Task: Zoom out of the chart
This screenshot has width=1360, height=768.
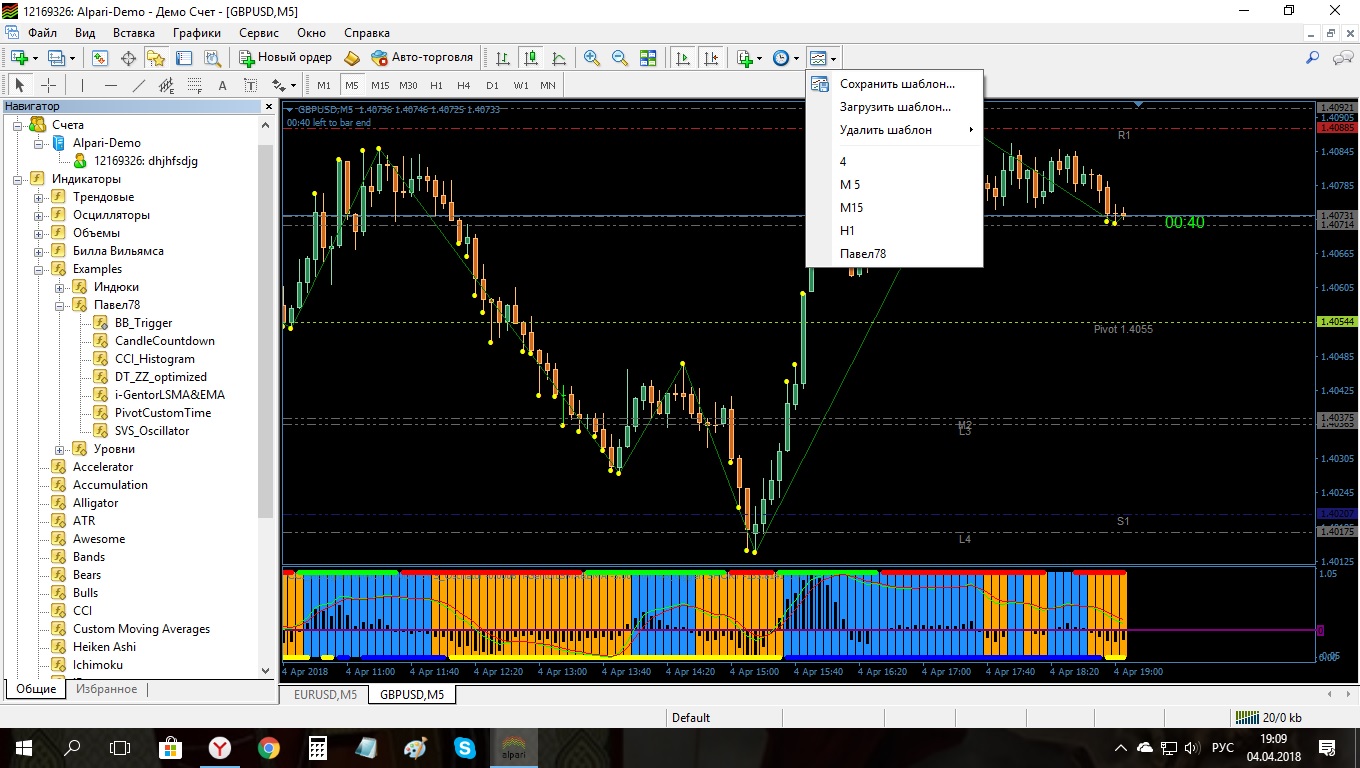Action: (x=620, y=58)
